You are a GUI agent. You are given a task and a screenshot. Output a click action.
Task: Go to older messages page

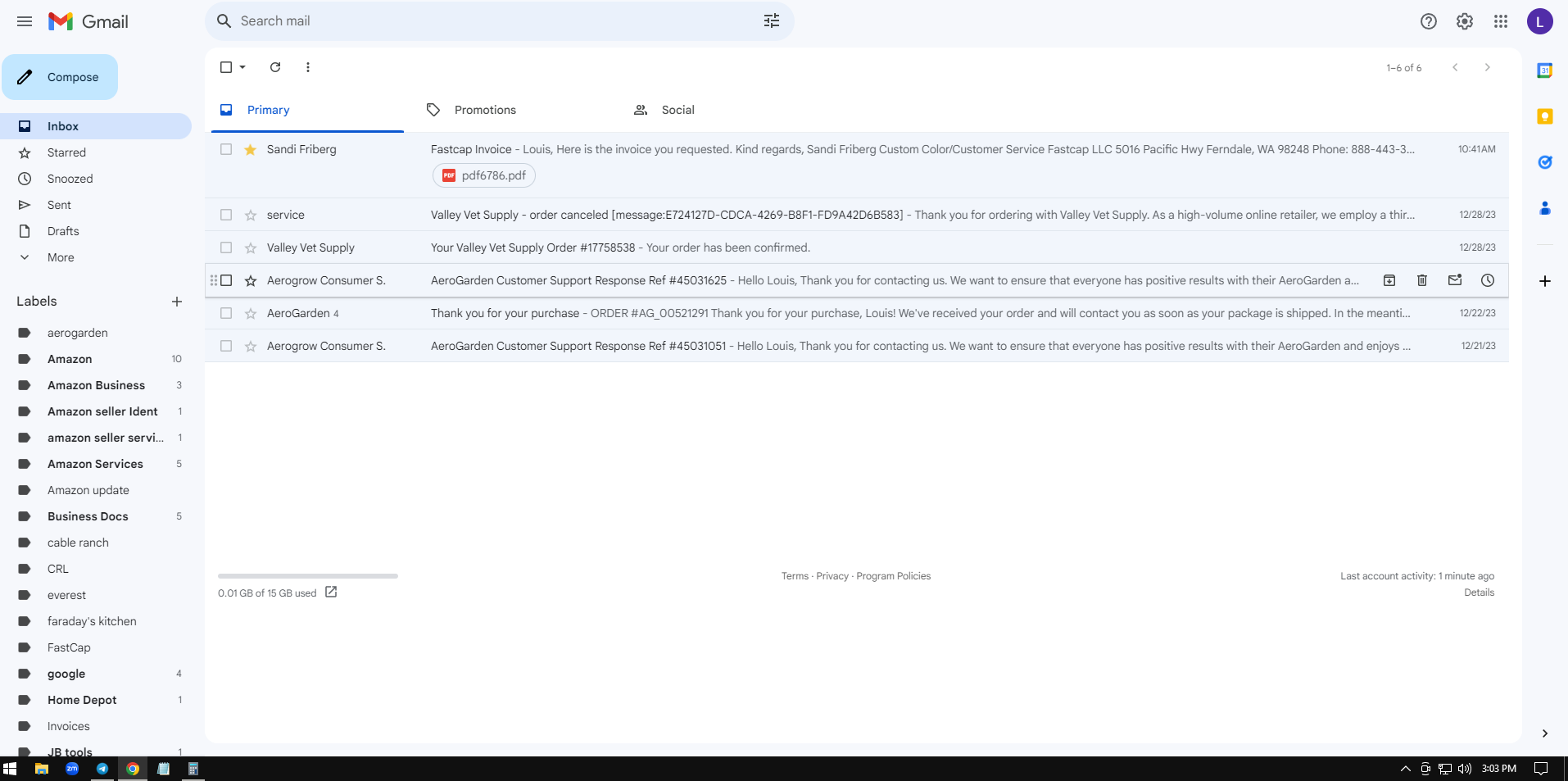click(x=1488, y=67)
